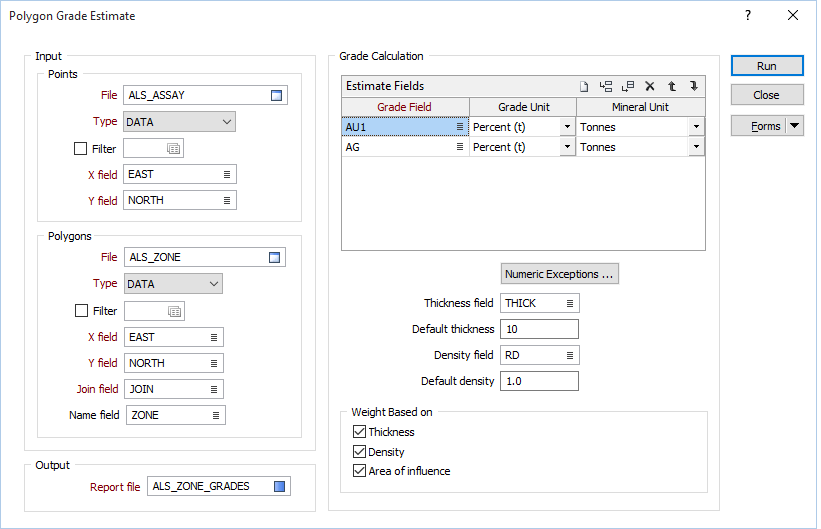Click the Mineral Unit column header

pos(640,107)
